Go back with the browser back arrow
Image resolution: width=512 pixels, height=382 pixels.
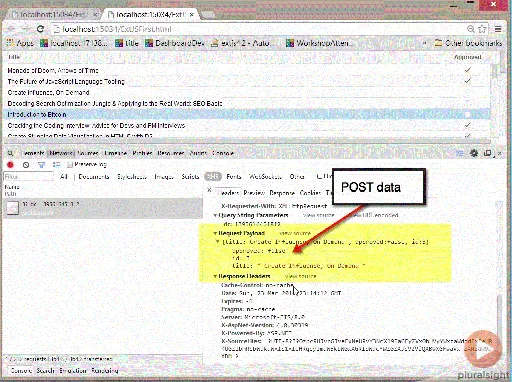[11, 29]
